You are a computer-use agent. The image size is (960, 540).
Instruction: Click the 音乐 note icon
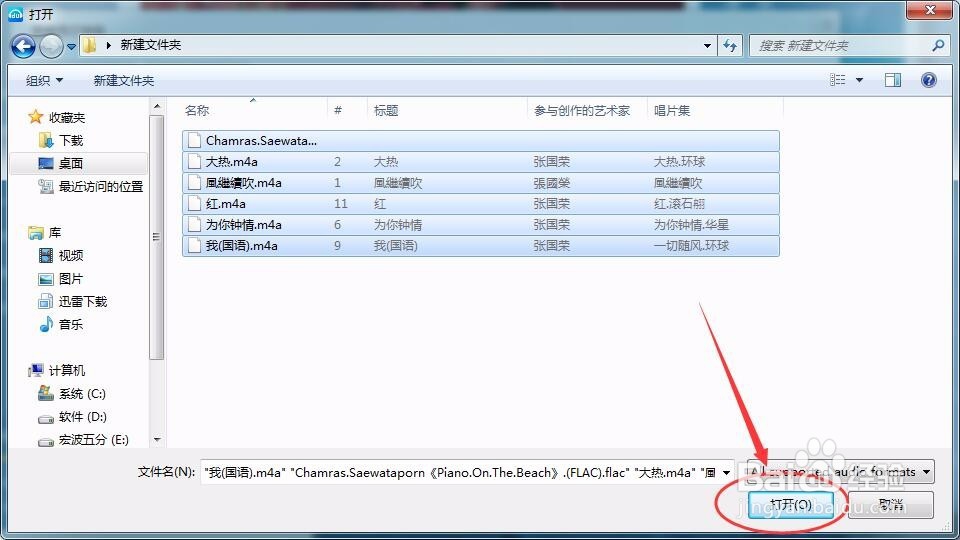pyautogui.click(x=46, y=324)
